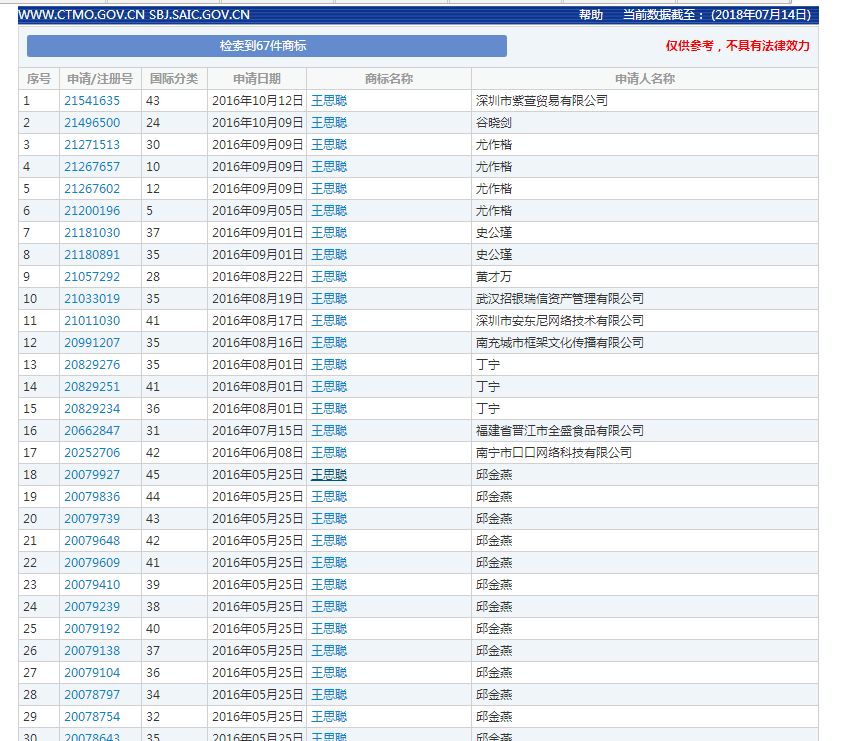Open registration number 21057292
The image size is (847, 741).
click(92, 277)
